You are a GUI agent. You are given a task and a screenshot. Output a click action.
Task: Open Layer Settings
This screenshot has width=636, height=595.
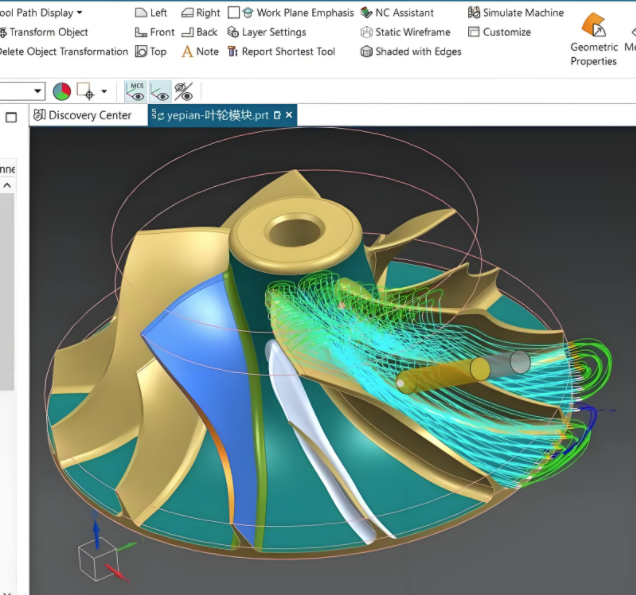click(267, 32)
